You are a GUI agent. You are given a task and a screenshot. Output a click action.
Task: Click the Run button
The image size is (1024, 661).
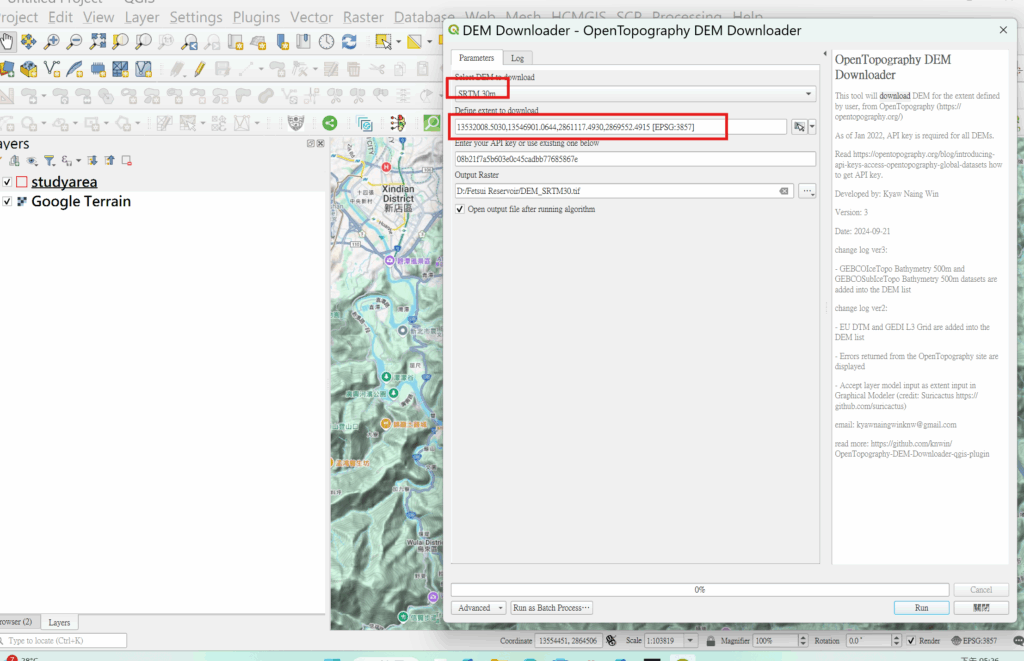pyautogui.click(x=921, y=608)
